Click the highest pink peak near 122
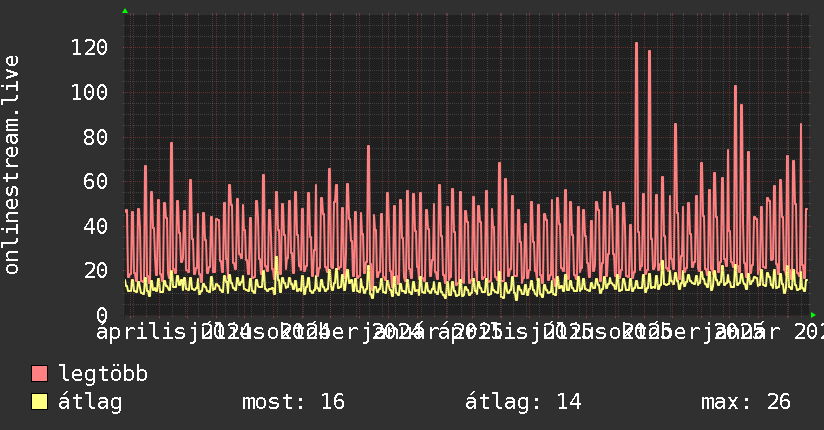The width and height of the screenshot is (824, 430). (636, 44)
